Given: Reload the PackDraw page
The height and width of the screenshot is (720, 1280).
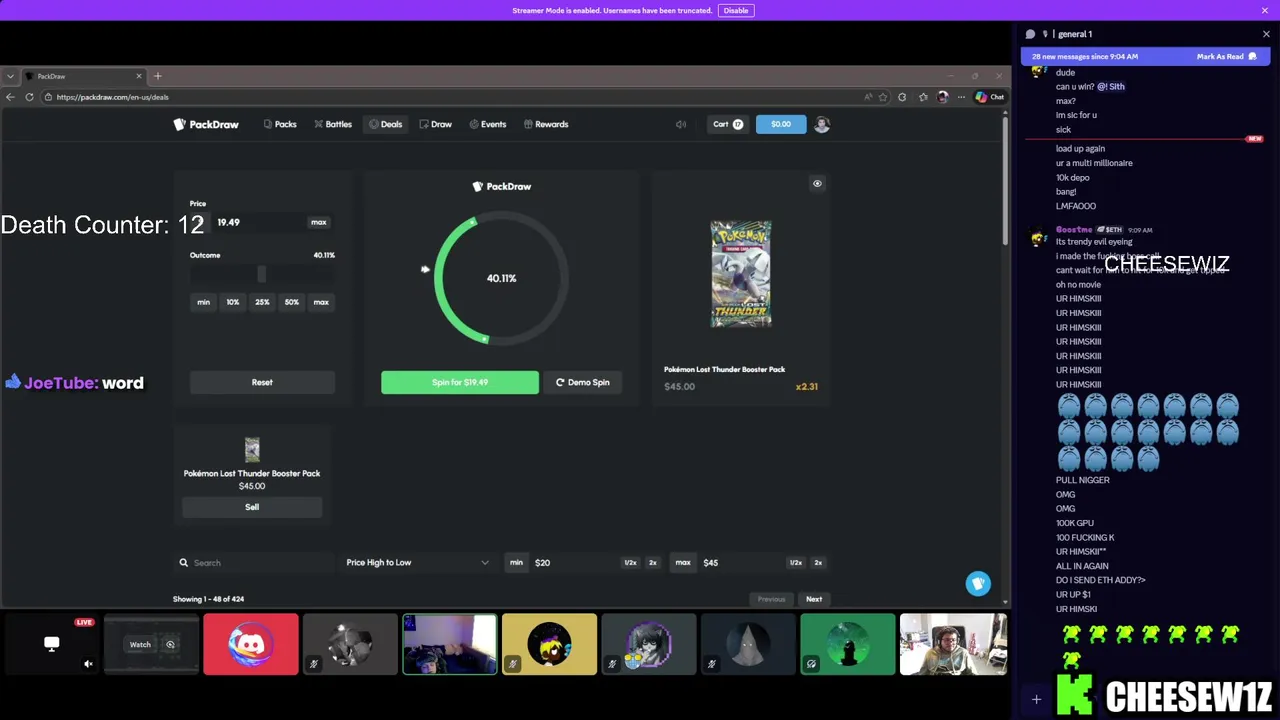Looking at the screenshot, I should coord(29,97).
